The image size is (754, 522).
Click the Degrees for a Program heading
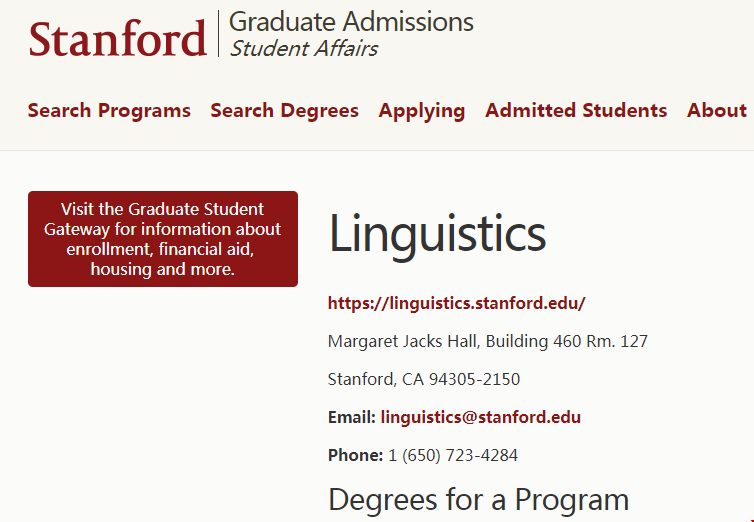pos(478,499)
